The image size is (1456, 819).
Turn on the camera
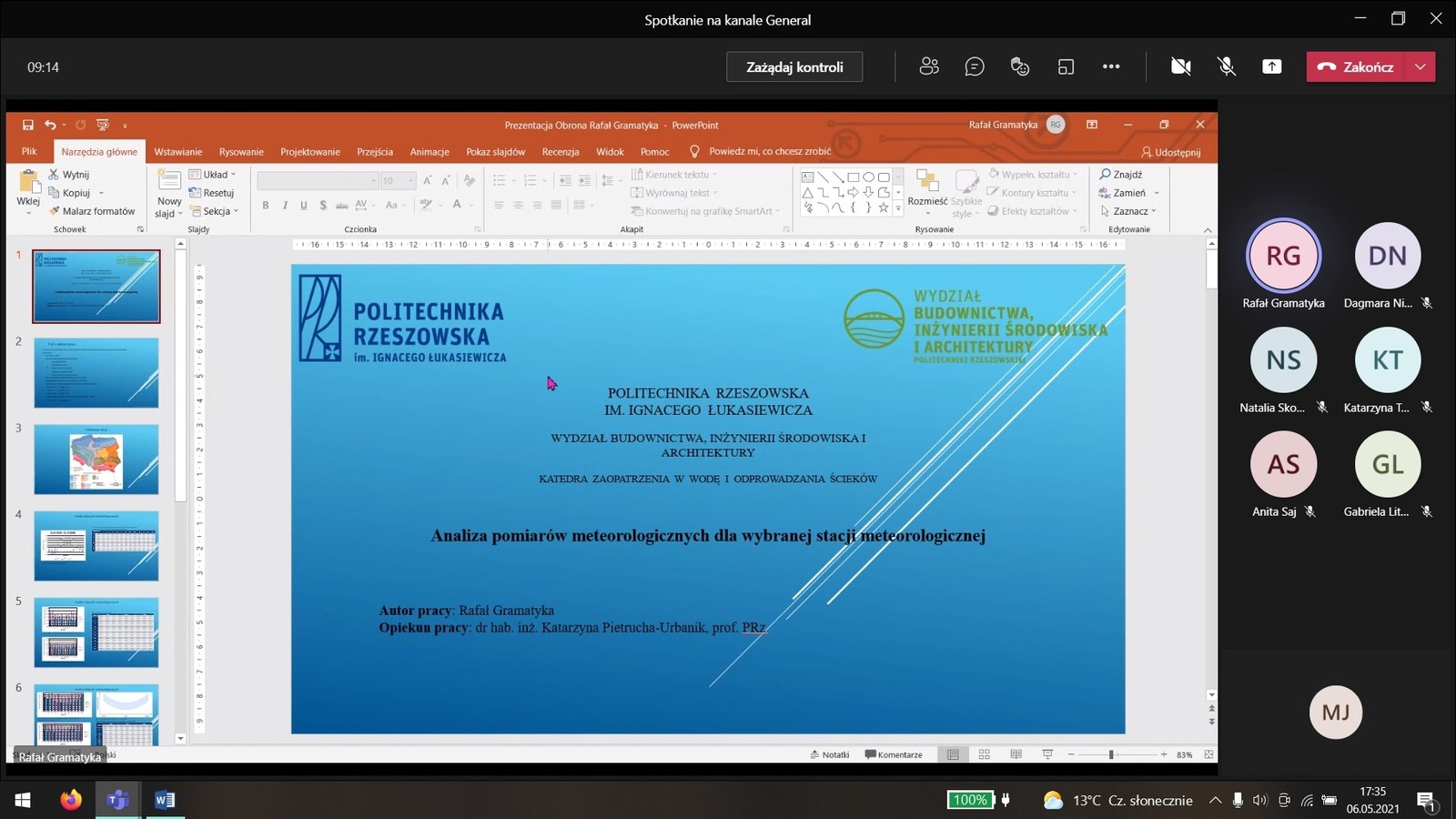pyautogui.click(x=1181, y=66)
